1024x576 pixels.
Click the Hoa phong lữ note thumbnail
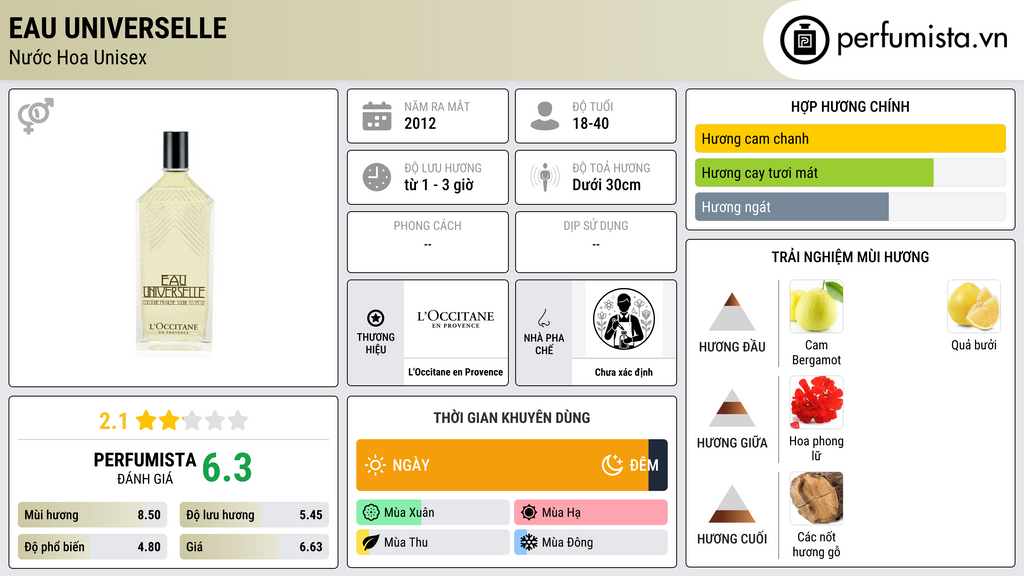(x=816, y=402)
